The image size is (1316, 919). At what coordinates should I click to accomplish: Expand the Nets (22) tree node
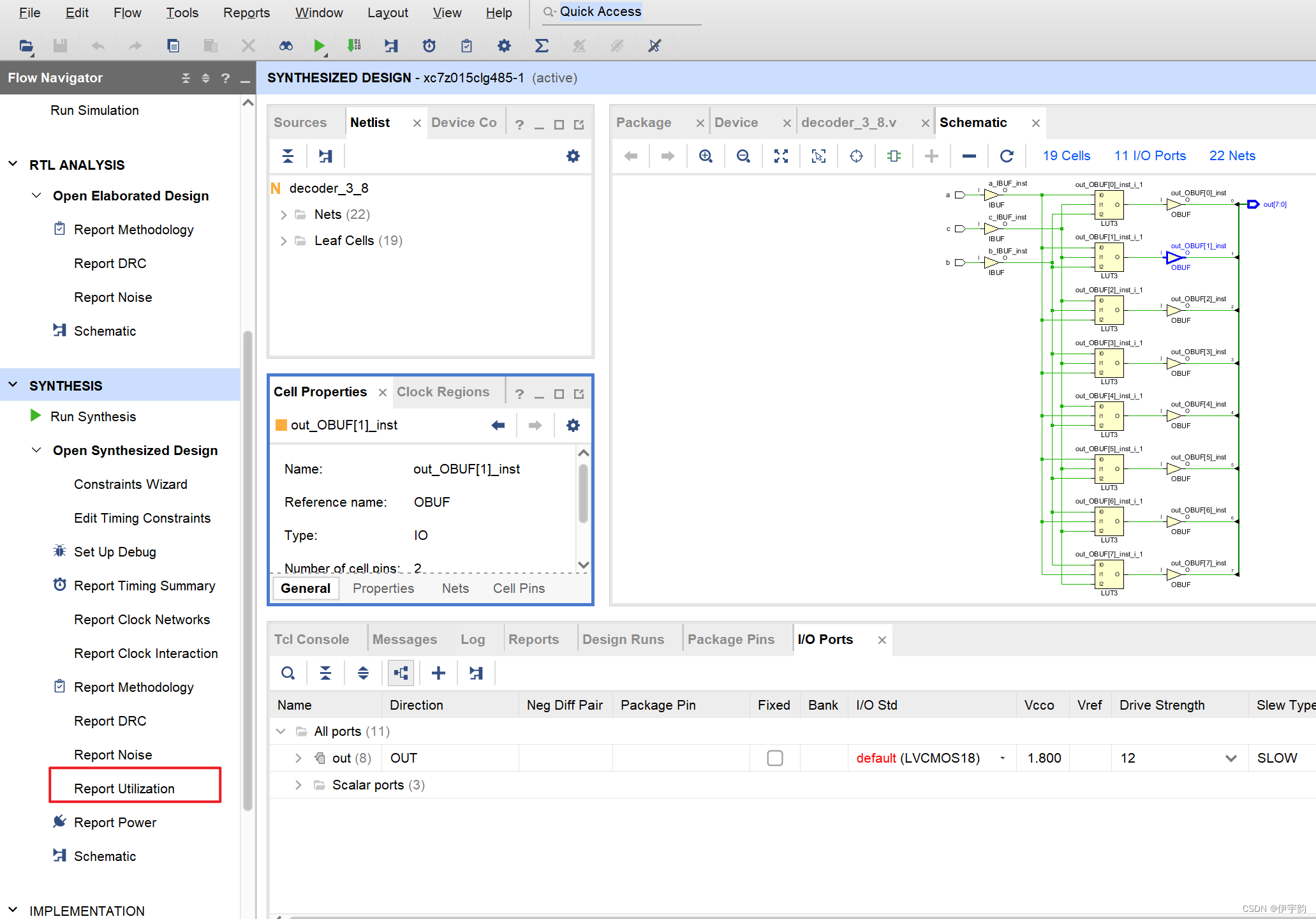pyautogui.click(x=284, y=215)
